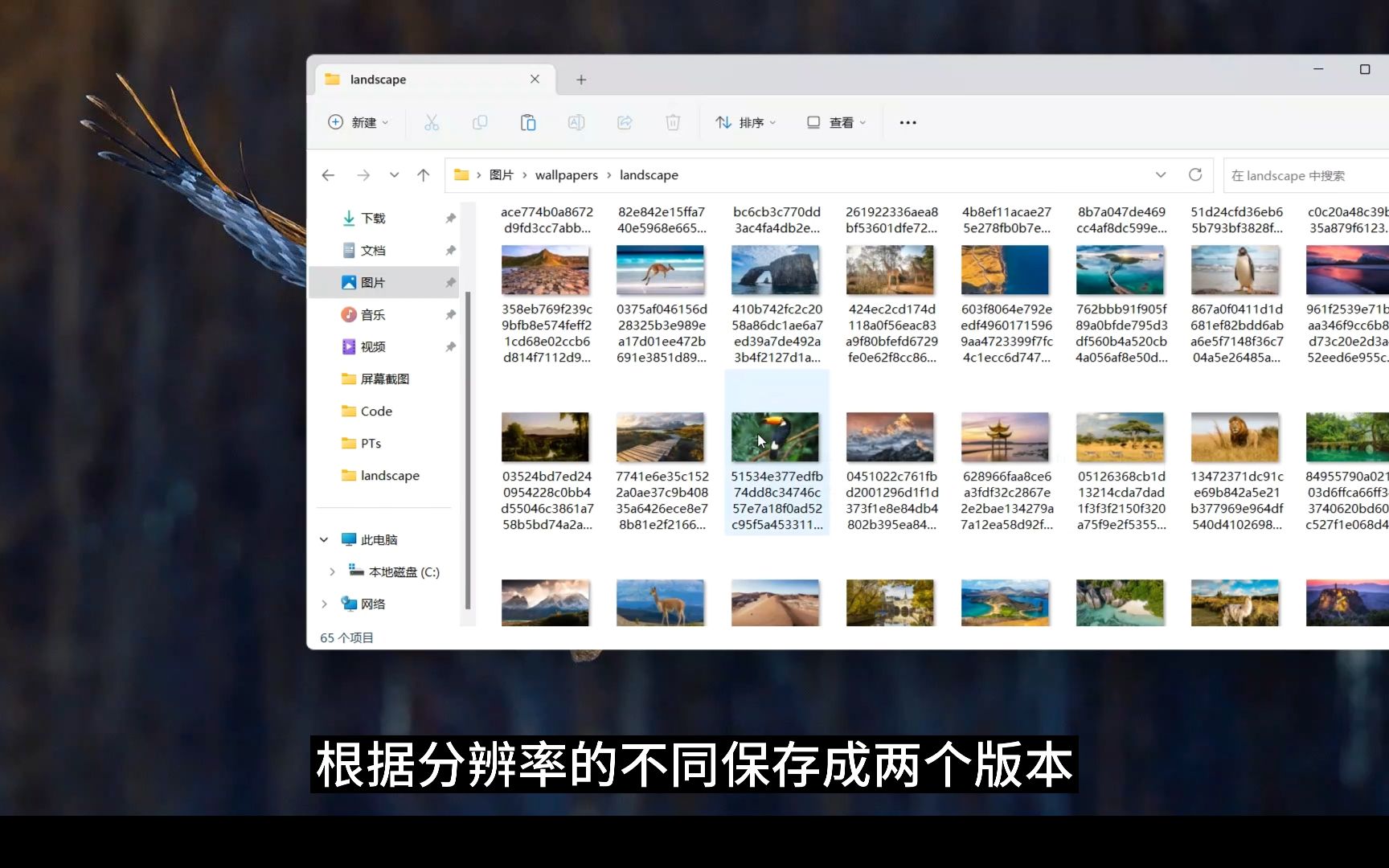Unpin 下载 using its pin icon
Viewport: 1389px width, 868px height.
point(450,218)
